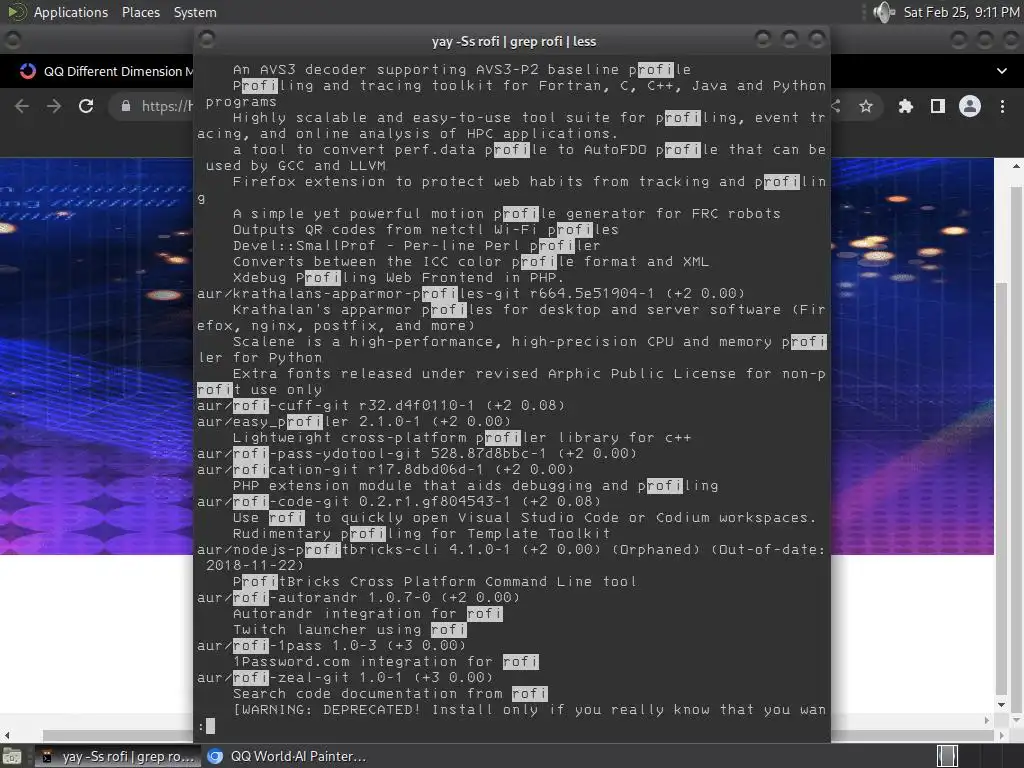Click text 'aur/rofi-code-git 0.2.r1.gf804543-1'

click(x=354, y=502)
